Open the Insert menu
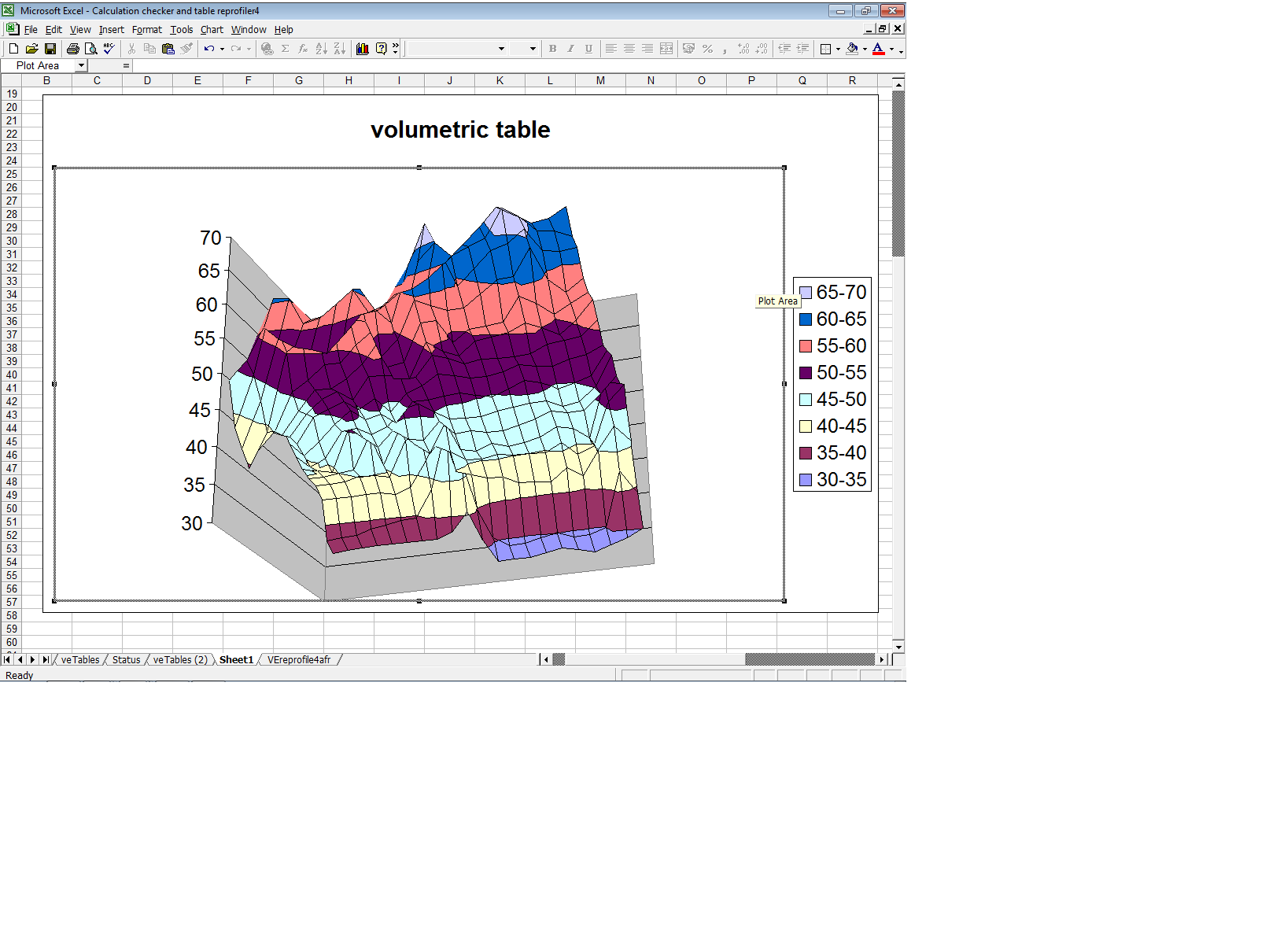Viewport: 1269px width, 952px height. pyautogui.click(x=112, y=30)
